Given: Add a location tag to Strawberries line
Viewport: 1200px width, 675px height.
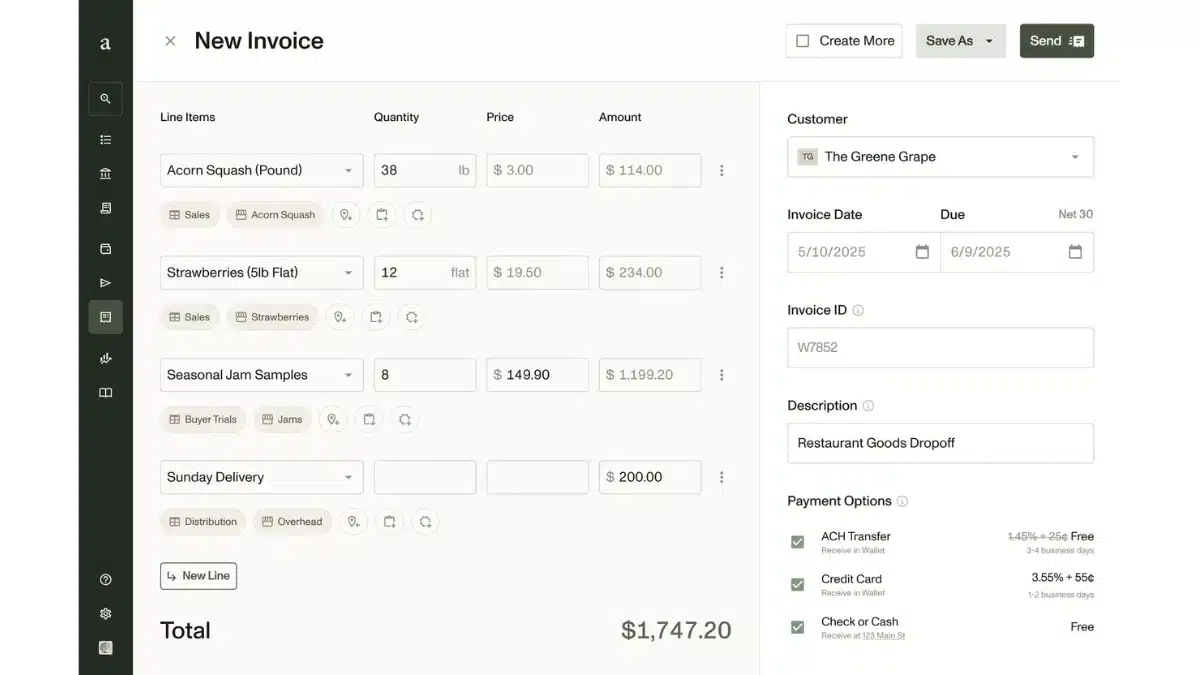Looking at the screenshot, I should 340,317.
